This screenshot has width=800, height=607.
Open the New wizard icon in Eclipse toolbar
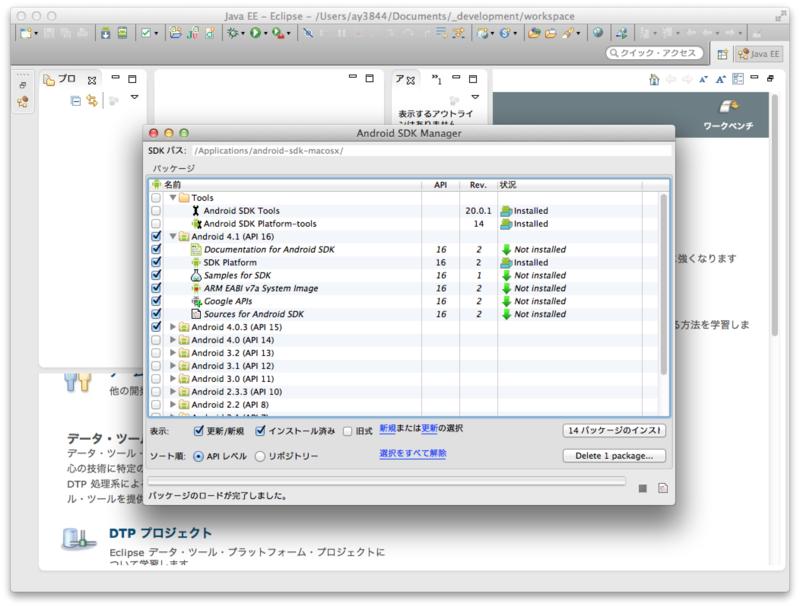[x=24, y=34]
